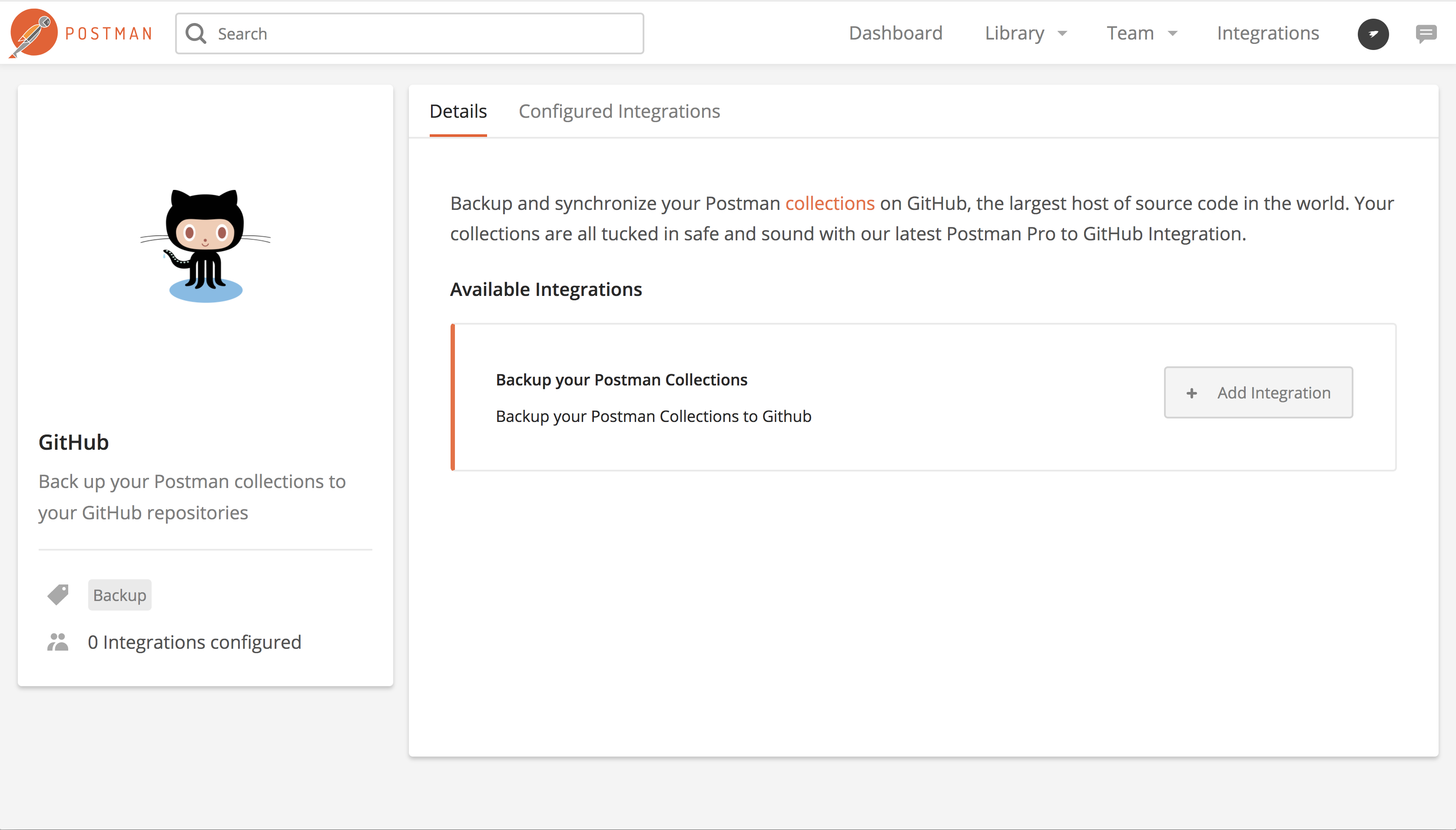Screen dimensions: 1456x830
Task: Click the Postman rocket logo
Action: [x=33, y=33]
